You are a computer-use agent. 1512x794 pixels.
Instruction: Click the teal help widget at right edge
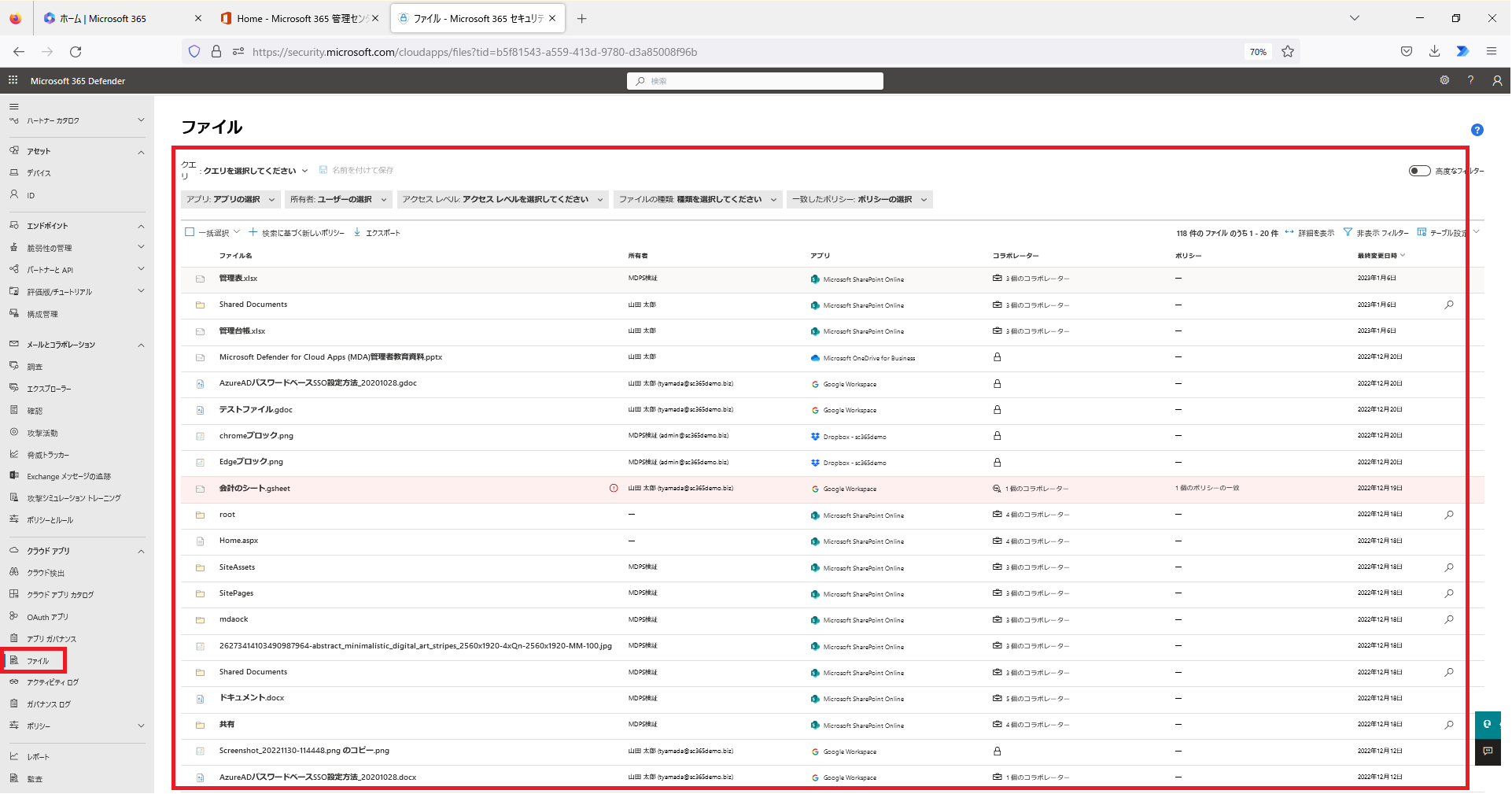(x=1488, y=725)
